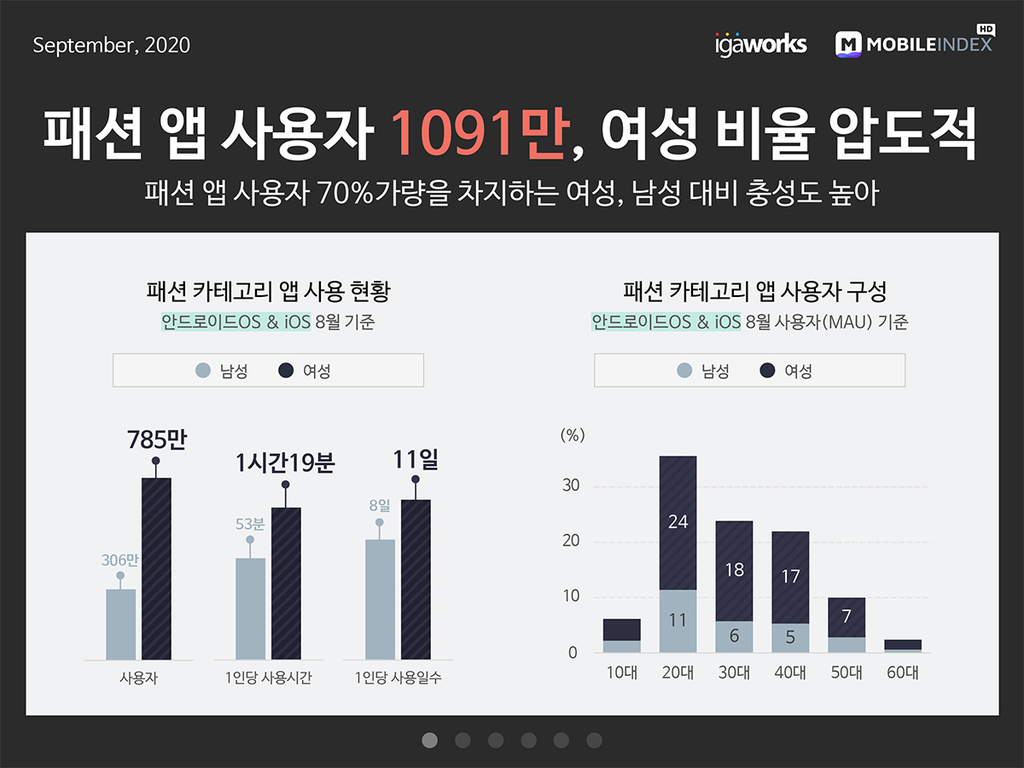Click the 30대 male segment labeled 6
1024x768 pixels.
pyautogui.click(x=734, y=637)
